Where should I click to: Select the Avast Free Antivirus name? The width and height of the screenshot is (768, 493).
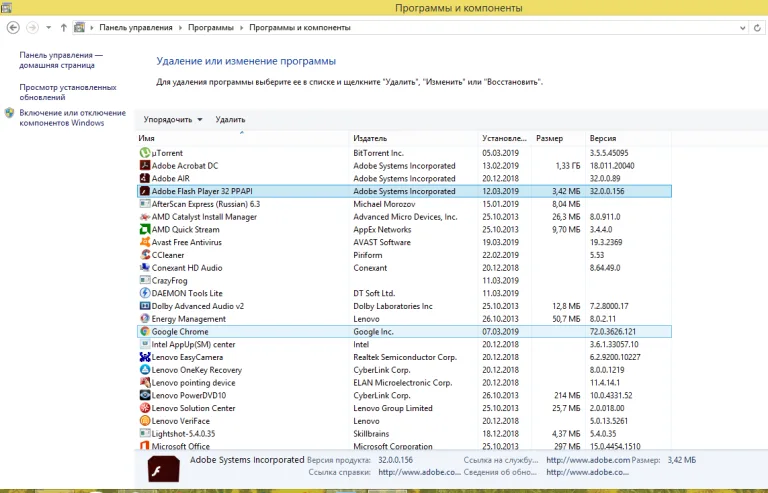pos(187,242)
